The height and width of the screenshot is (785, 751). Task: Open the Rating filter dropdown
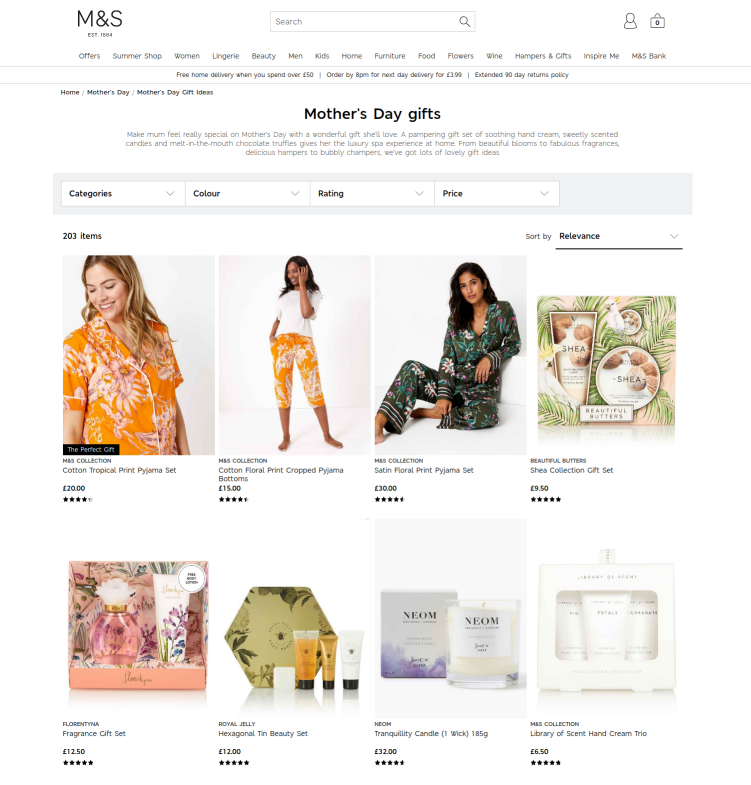(372, 194)
